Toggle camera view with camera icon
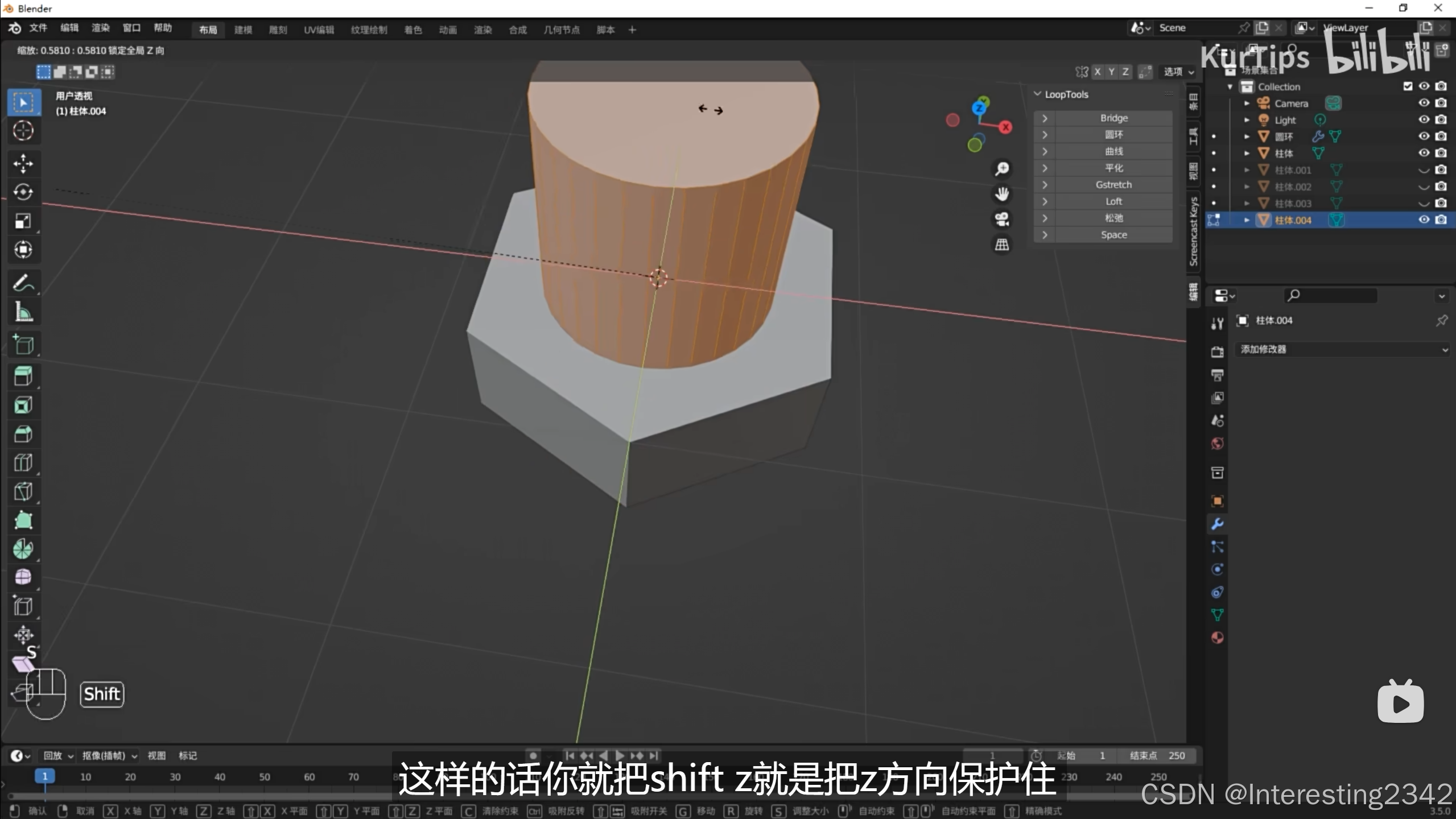 coord(1002,219)
